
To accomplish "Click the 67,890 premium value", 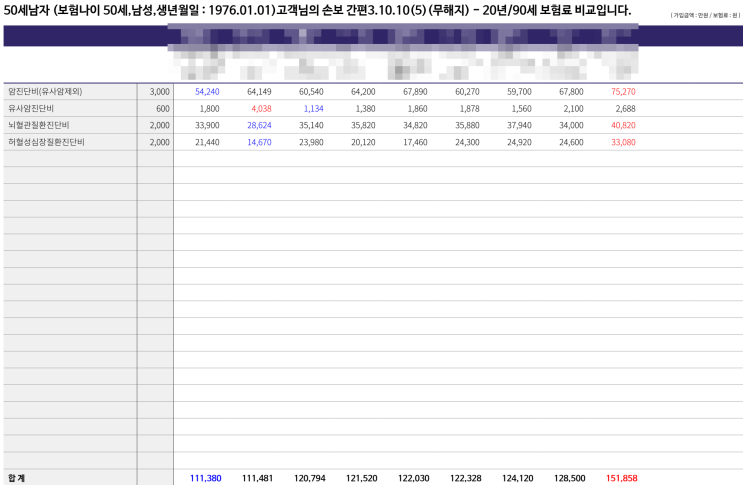I will (x=415, y=92).
